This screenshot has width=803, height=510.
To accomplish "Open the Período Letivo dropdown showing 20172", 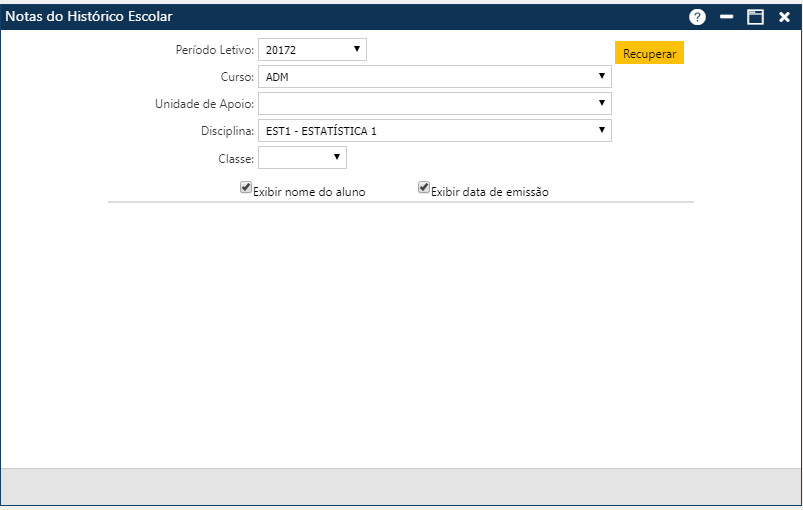I will [x=312, y=50].
